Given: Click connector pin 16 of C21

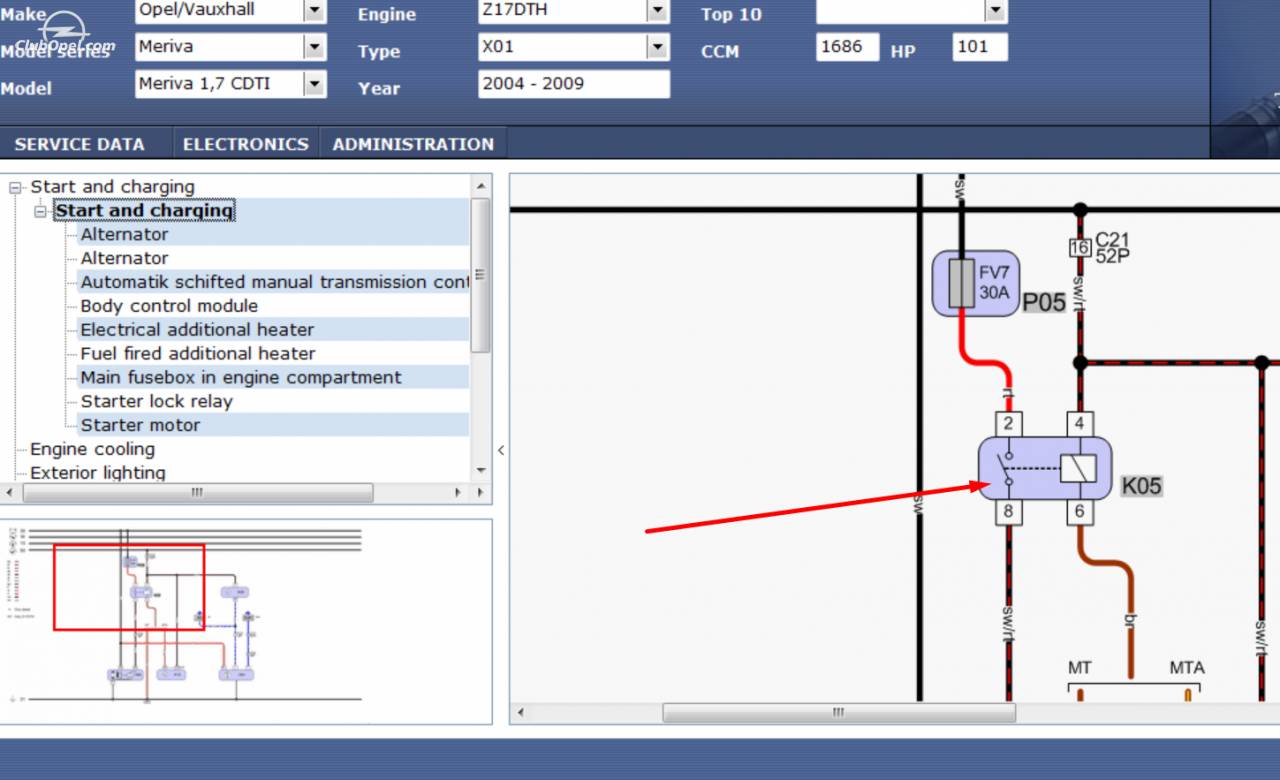Looking at the screenshot, I should (x=1079, y=248).
